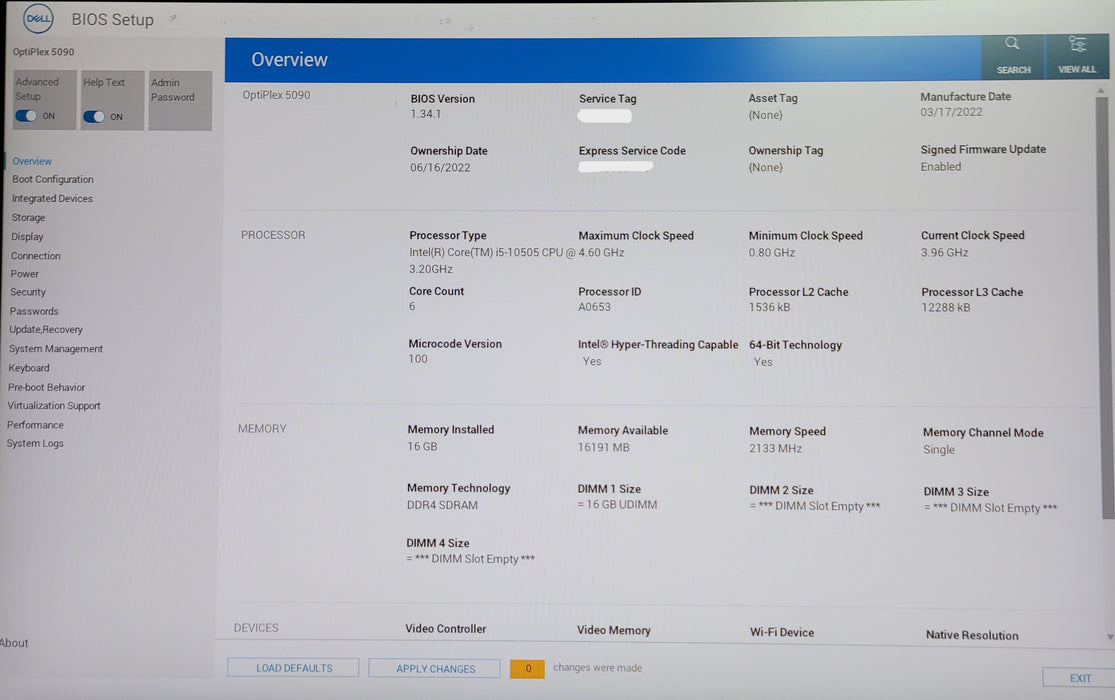This screenshot has width=1115, height=700.
Task: Click Processor L3 Cache 12288 kB
Action: point(946,307)
